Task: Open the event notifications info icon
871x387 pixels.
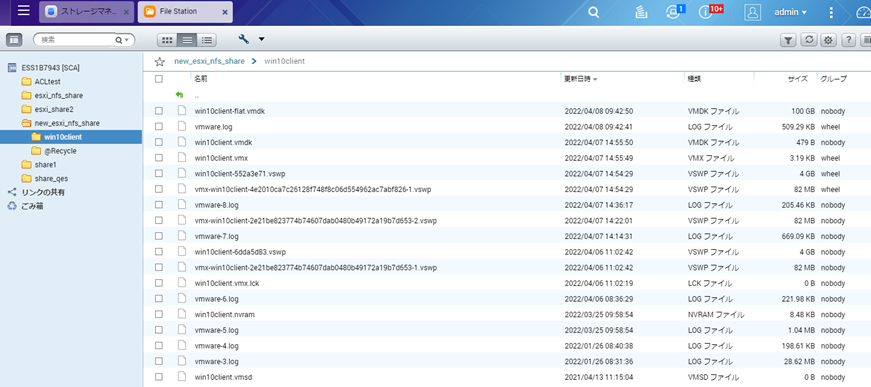Action: pyautogui.click(x=705, y=13)
